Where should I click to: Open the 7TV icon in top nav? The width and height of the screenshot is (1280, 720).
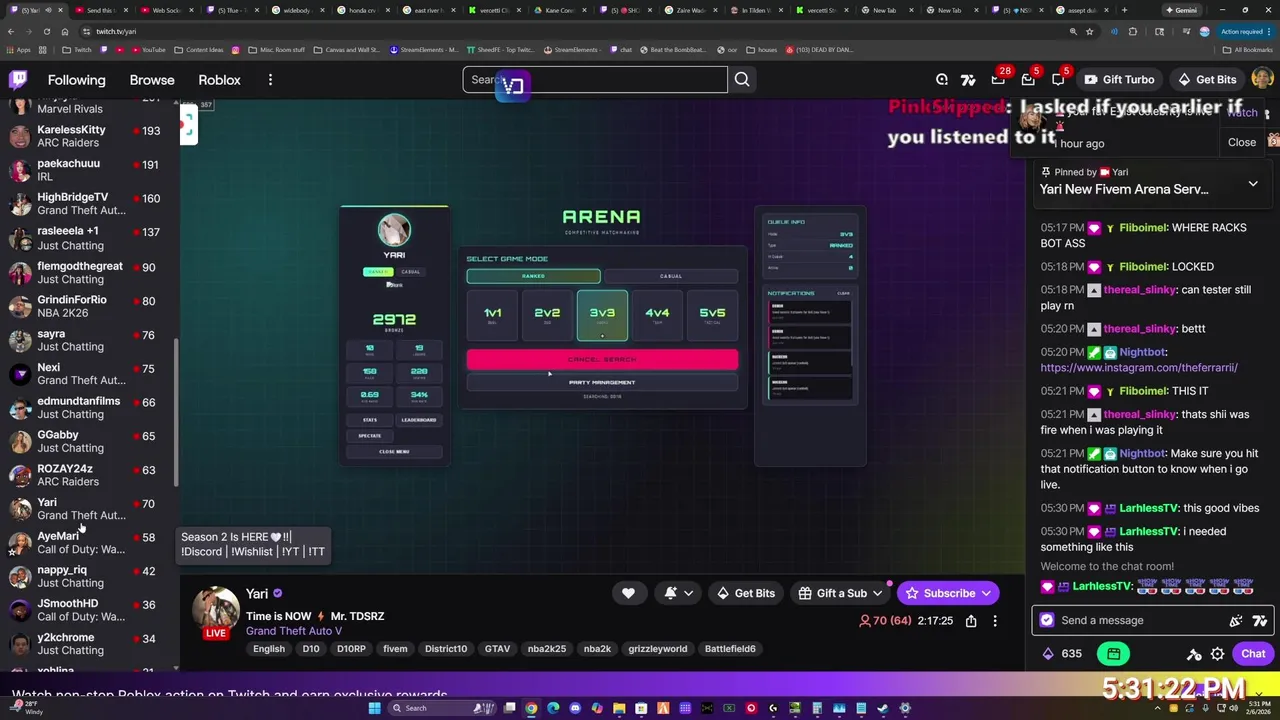coord(968,80)
